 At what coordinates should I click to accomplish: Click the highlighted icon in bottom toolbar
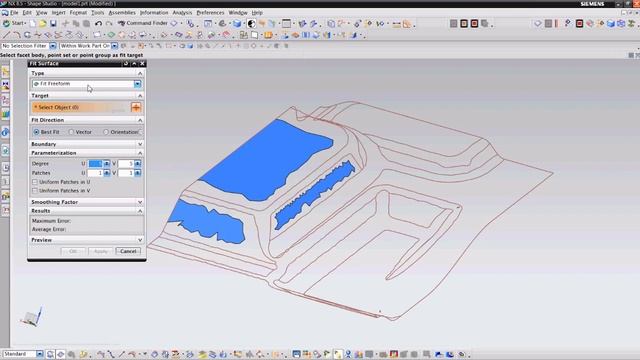coord(338,354)
